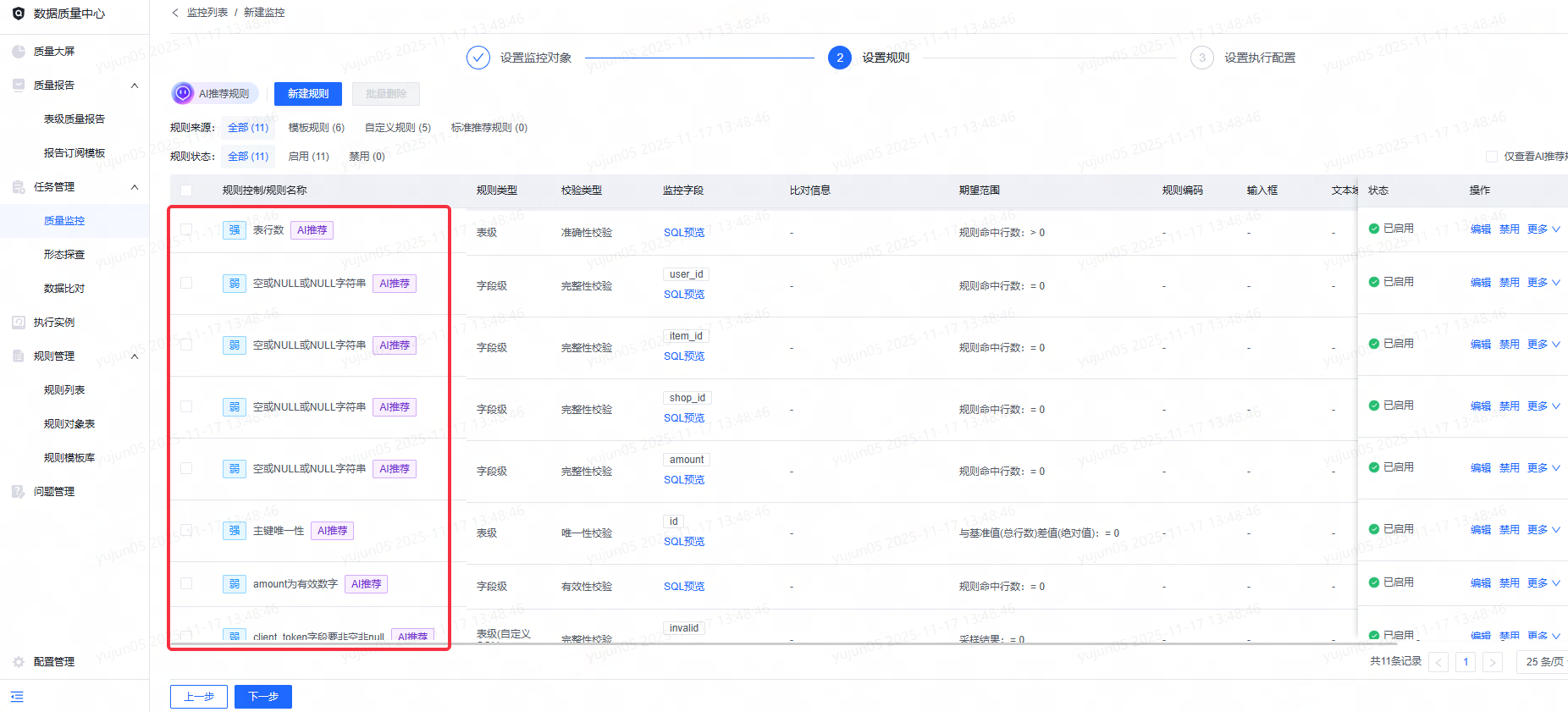
Task: Filter by 模板规则 (6) tab
Action: [317, 128]
